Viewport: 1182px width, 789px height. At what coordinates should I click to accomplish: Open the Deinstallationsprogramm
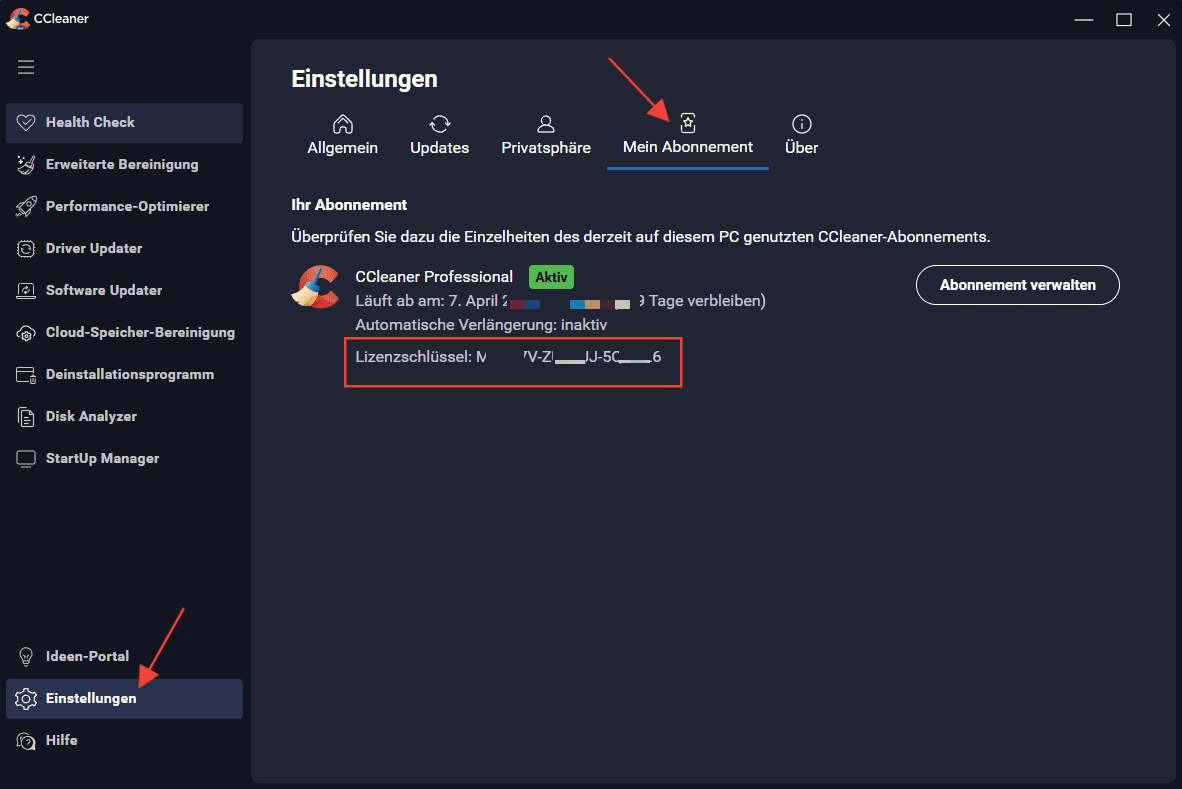130,374
